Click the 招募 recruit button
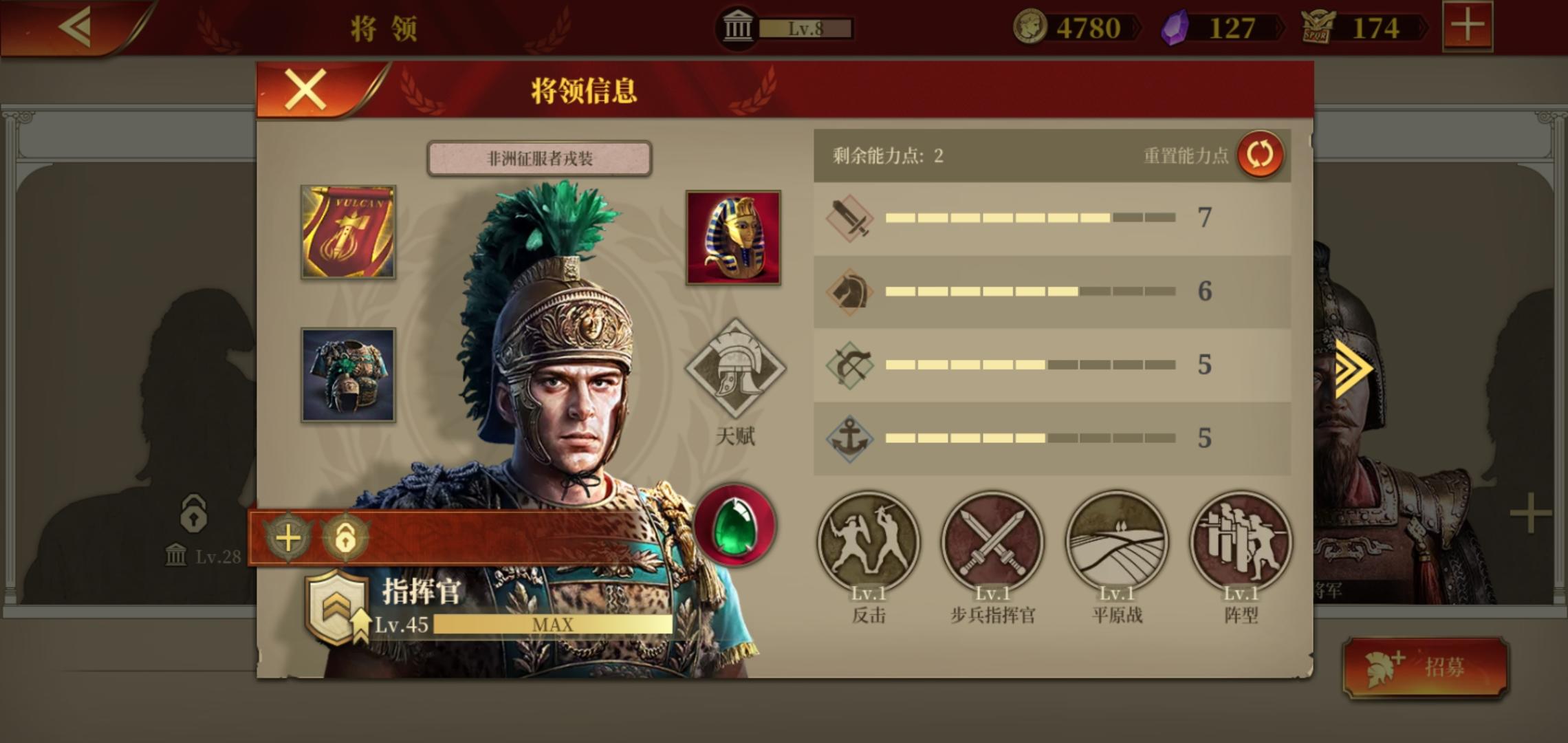Screen dimensions: 1568x743 coord(1426,667)
